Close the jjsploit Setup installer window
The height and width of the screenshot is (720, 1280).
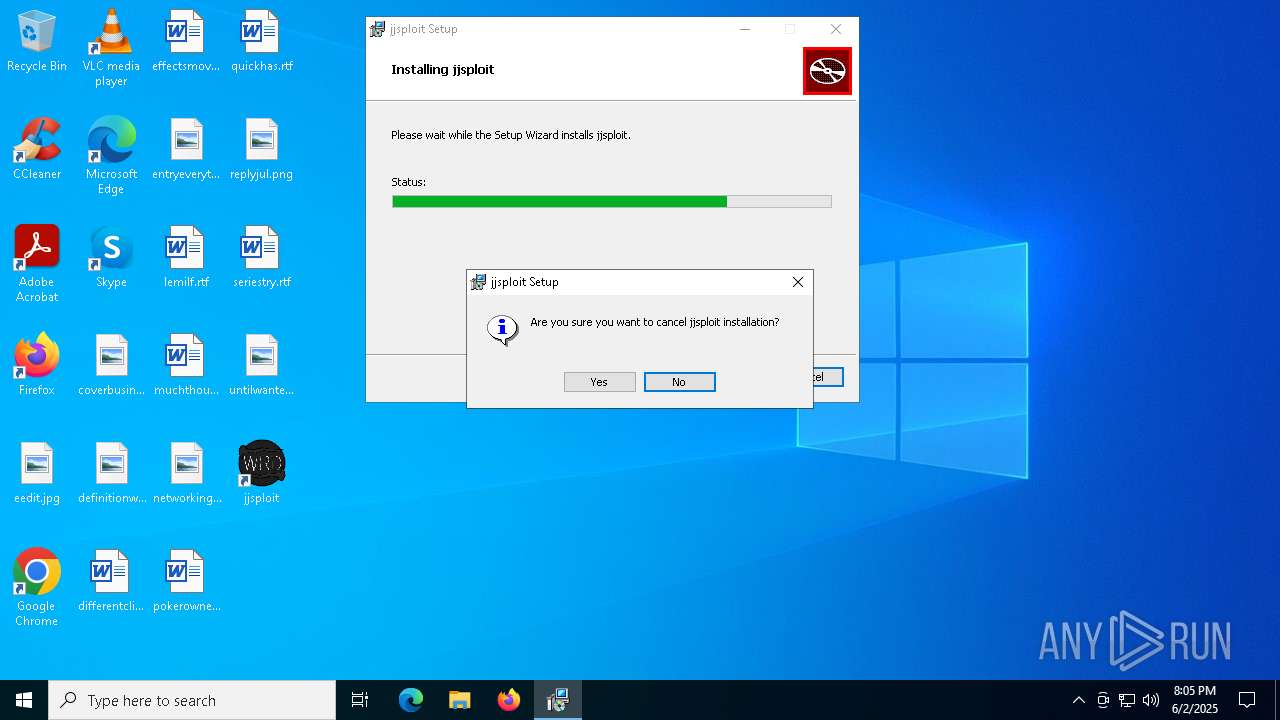click(x=835, y=29)
